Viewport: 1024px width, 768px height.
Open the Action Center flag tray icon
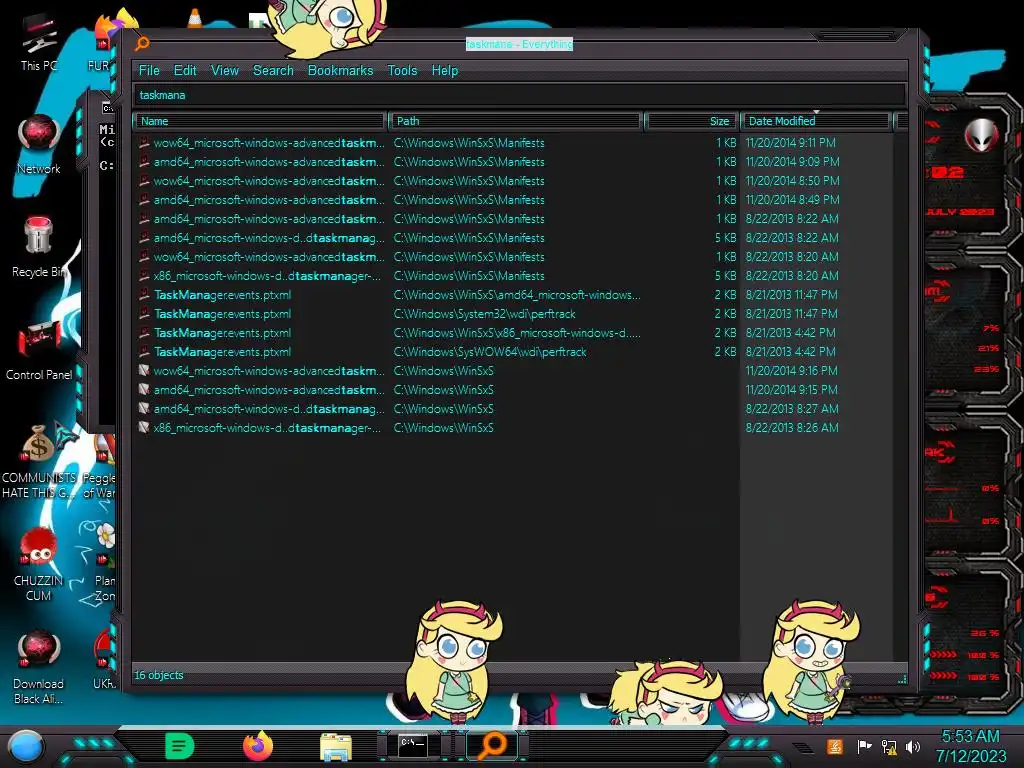[x=864, y=746]
